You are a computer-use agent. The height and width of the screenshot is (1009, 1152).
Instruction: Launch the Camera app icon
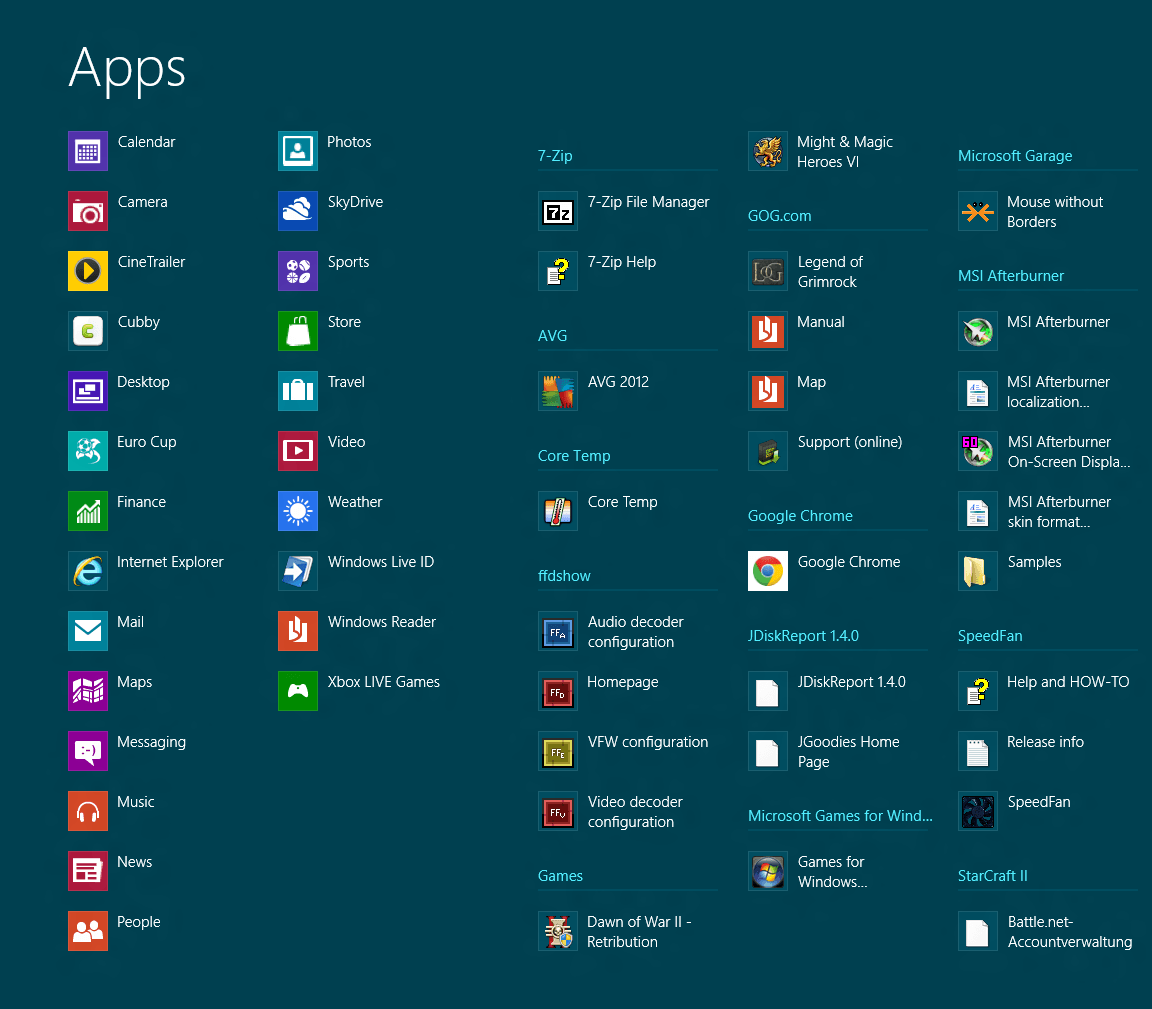(x=88, y=211)
